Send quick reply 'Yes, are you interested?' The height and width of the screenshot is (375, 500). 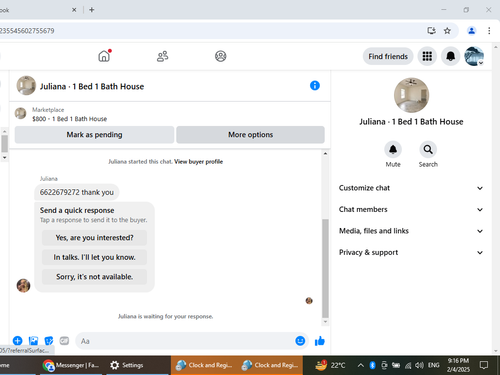[x=94, y=238]
